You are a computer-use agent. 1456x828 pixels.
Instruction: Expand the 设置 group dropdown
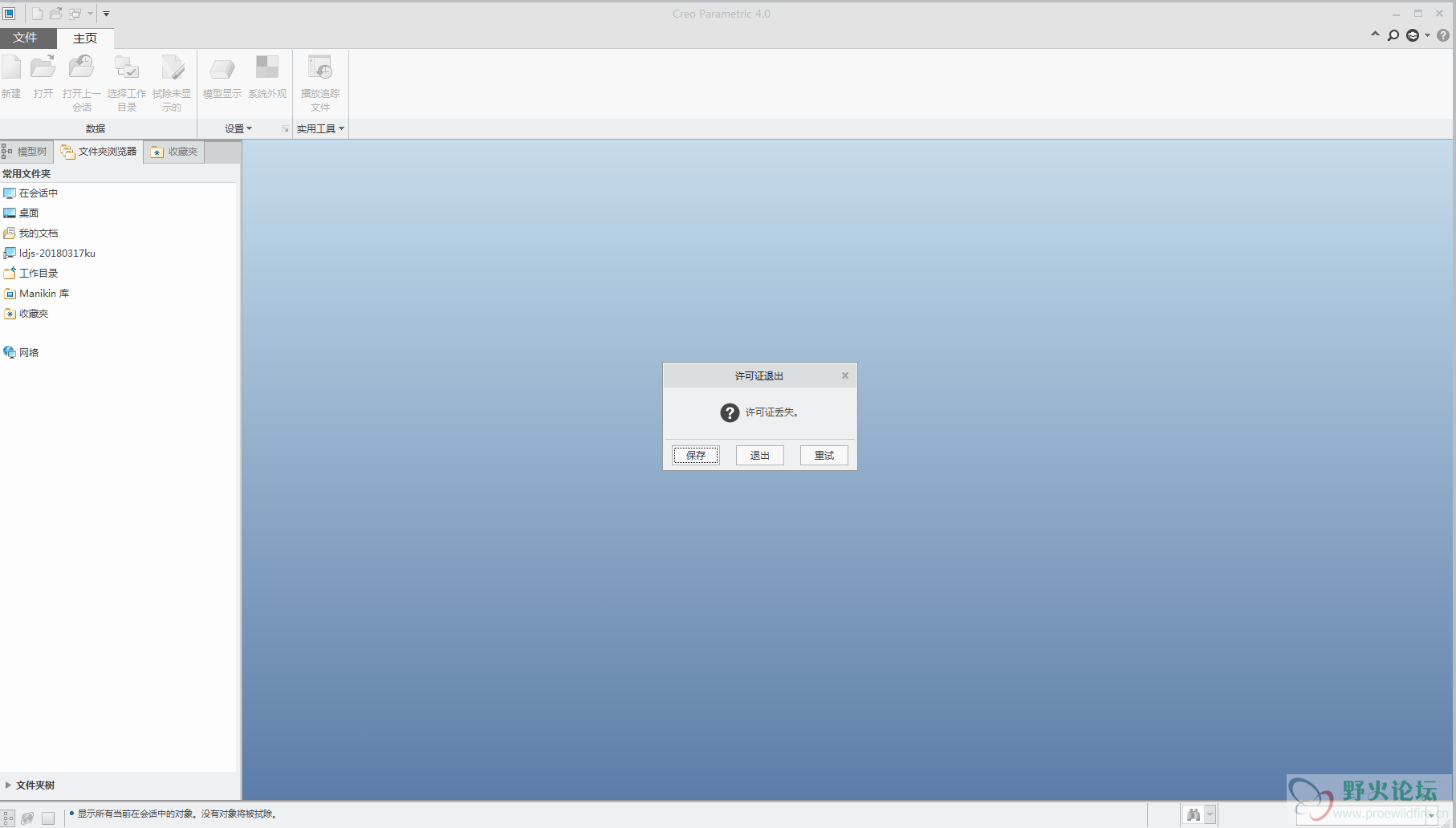(x=238, y=128)
